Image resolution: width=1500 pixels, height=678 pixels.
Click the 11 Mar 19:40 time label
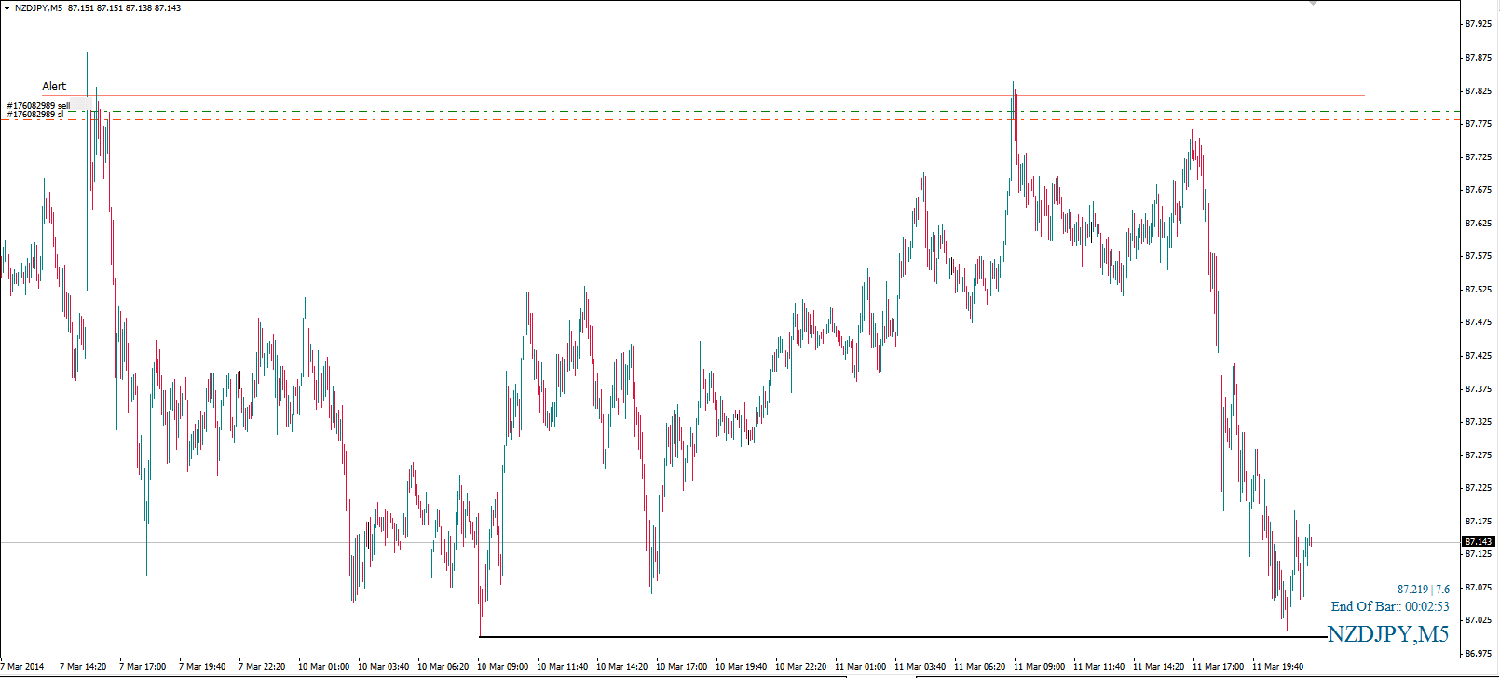pos(1278,666)
